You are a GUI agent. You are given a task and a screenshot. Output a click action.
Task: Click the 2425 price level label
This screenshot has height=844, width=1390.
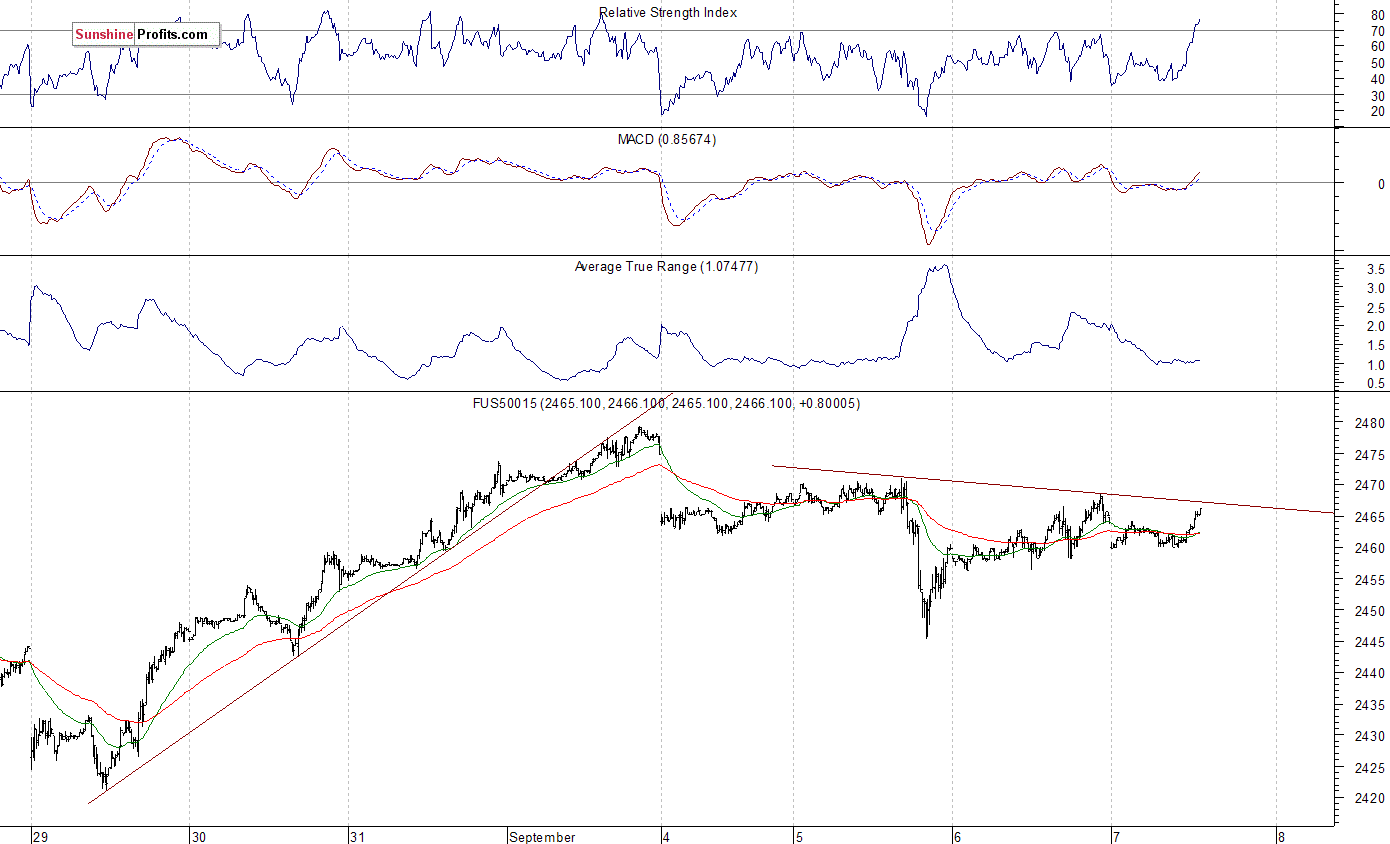[x=1371, y=769]
